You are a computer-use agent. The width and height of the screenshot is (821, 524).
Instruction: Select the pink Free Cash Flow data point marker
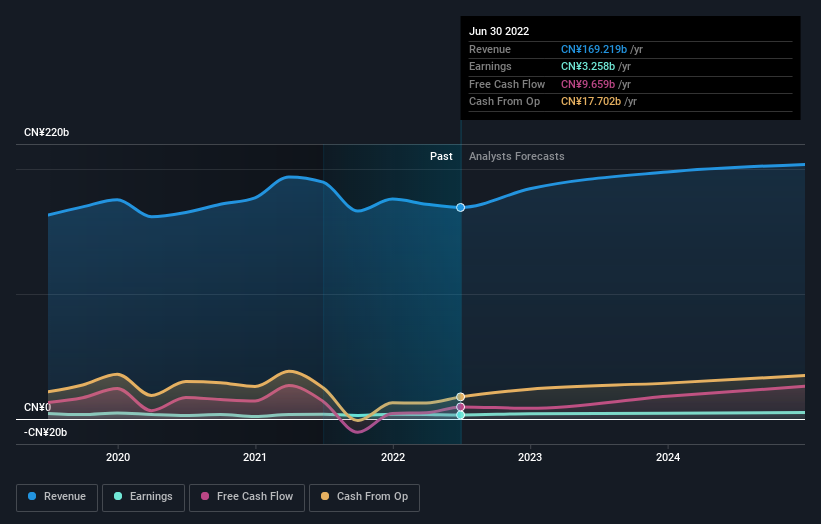[460, 407]
